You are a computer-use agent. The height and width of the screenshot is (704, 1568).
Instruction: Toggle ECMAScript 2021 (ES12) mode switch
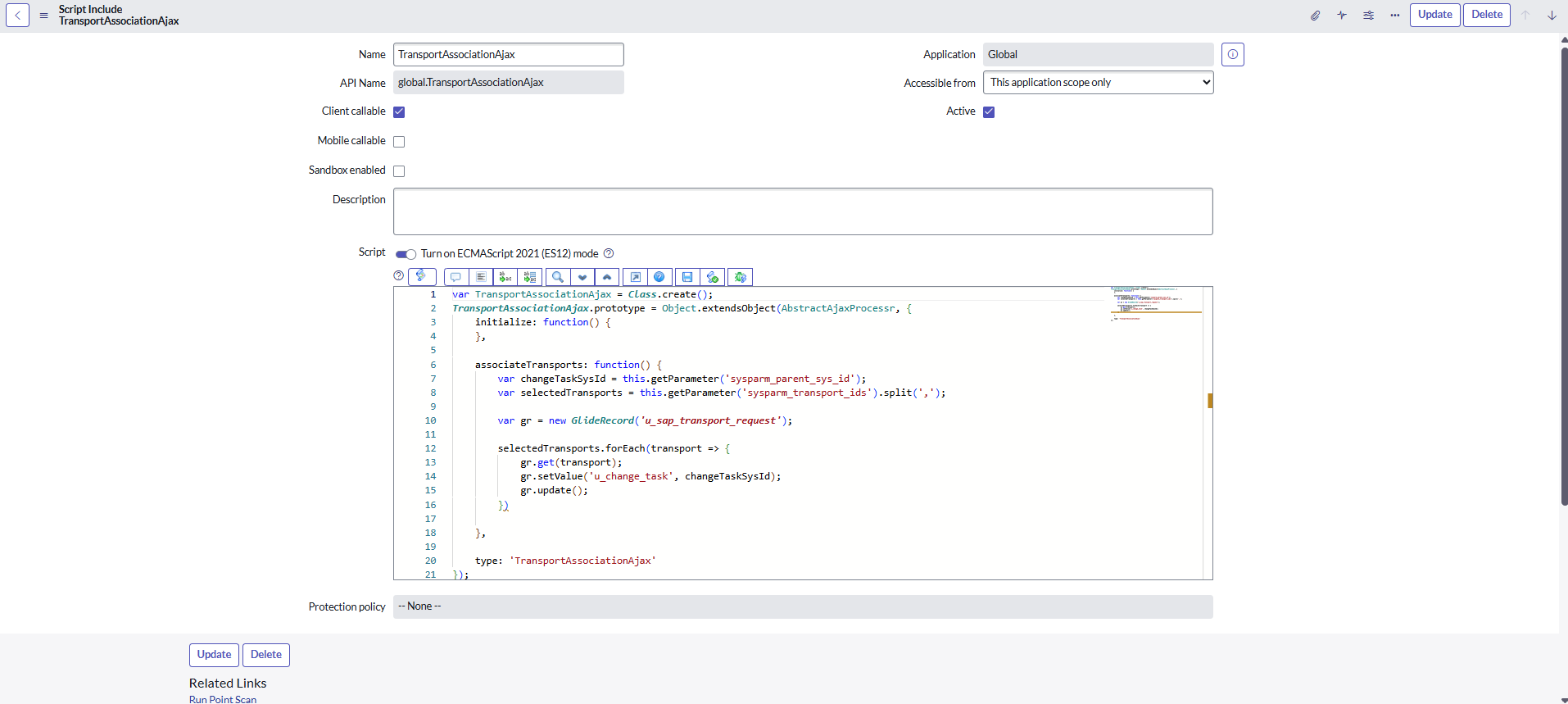coord(406,254)
